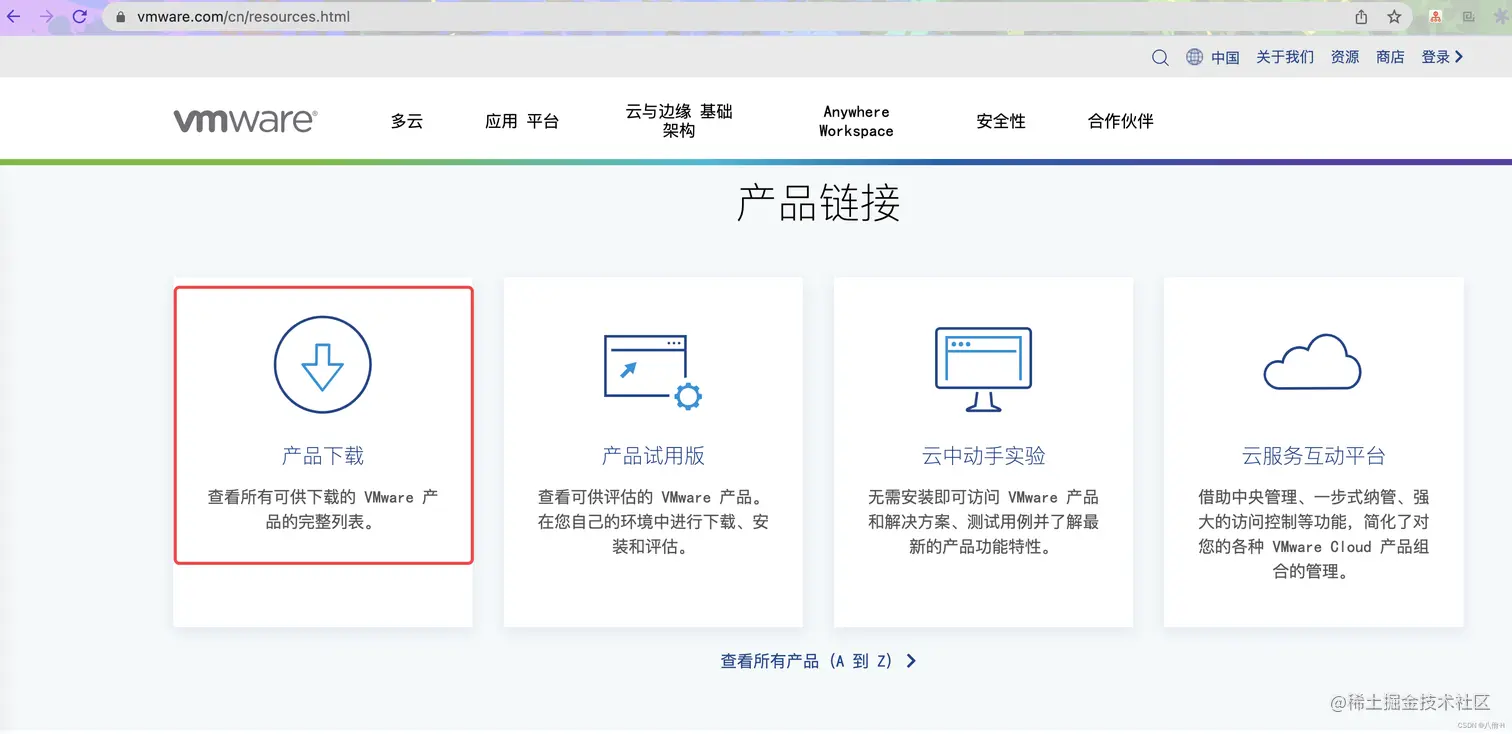Image resolution: width=1512 pixels, height=734 pixels.
Task: Open the 应用 平台 navigation menu
Action: tap(522, 121)
